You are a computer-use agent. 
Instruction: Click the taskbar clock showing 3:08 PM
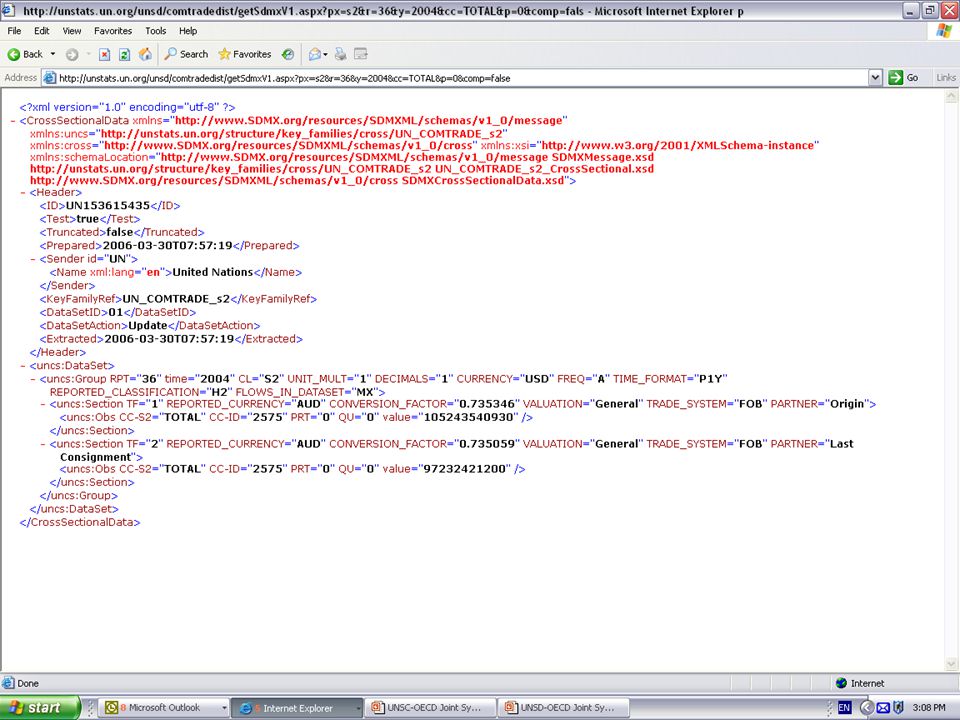tap(929, 708)
